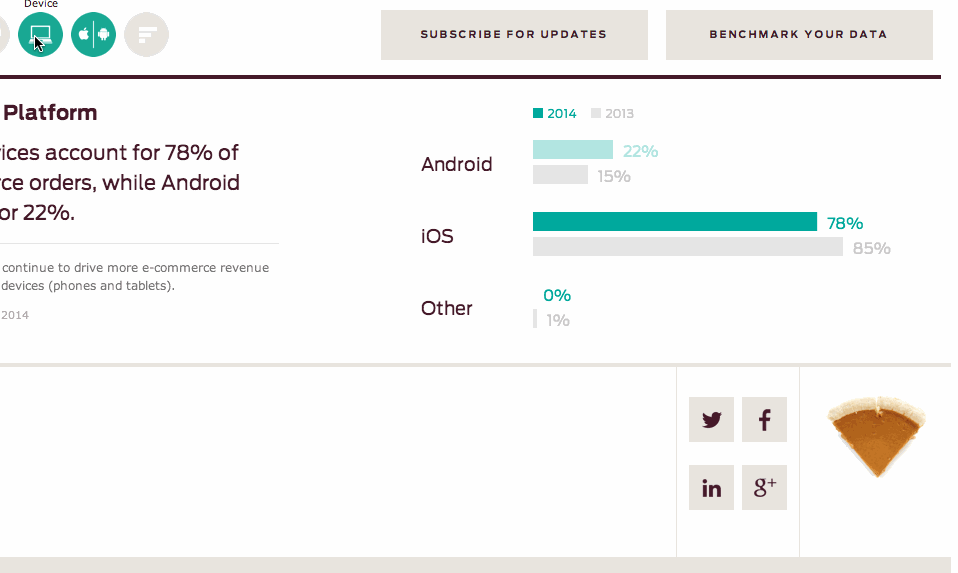Click the Platform heading text

tap(50, 113)
